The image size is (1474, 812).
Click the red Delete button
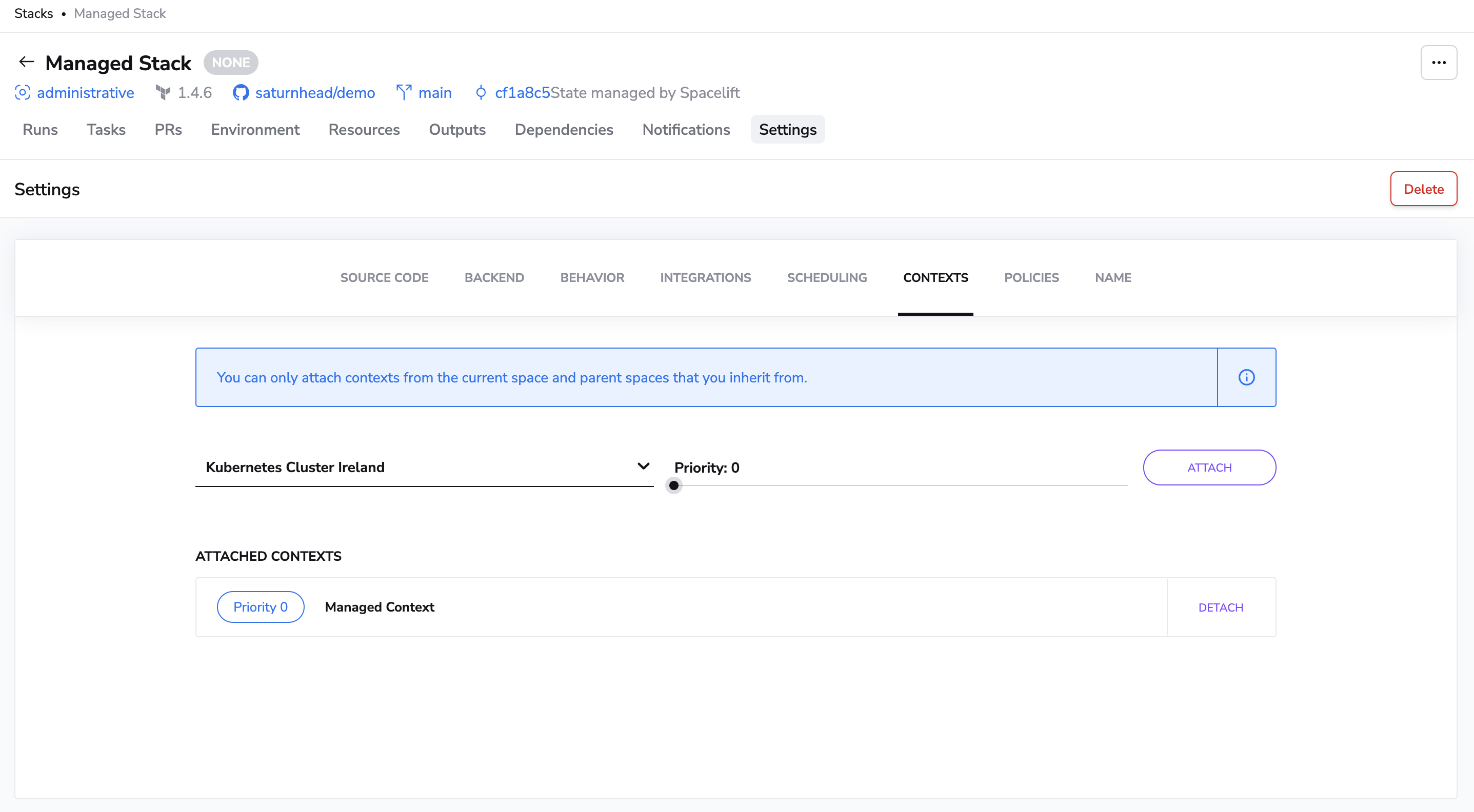pyautogui.click(x=1423, y=189)
